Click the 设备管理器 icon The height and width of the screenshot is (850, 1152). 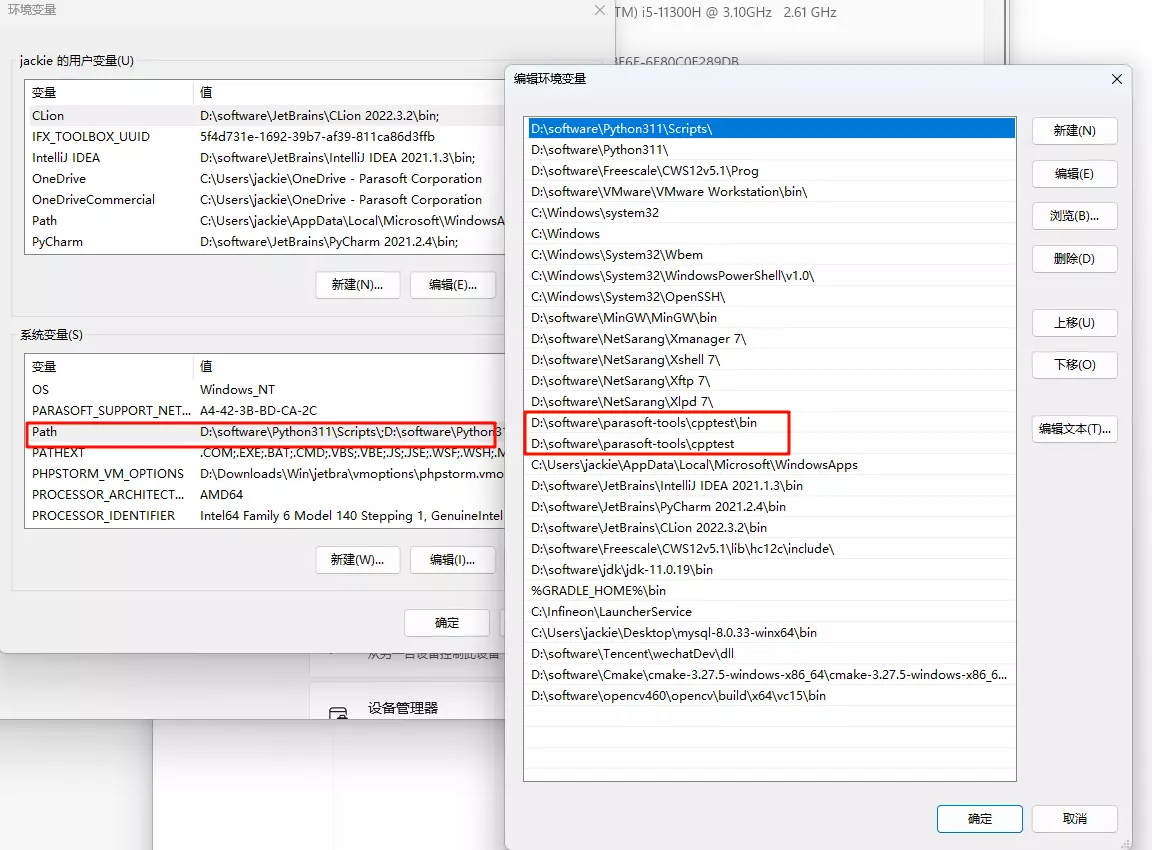tap(339, 713)
